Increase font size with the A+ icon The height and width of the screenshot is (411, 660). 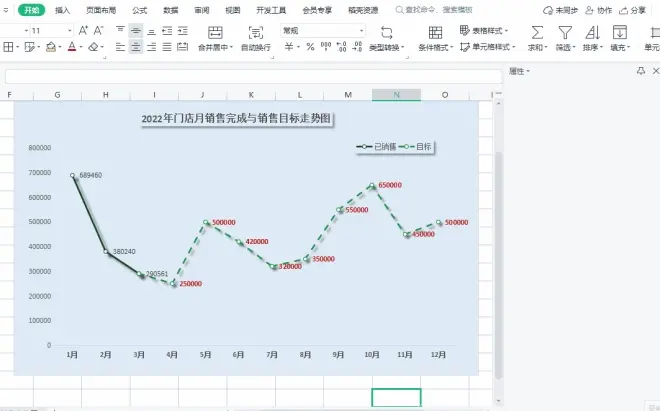[x=83, y=30]
